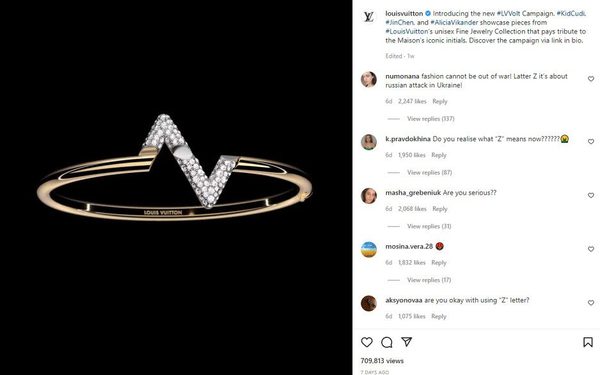Open the #AliciaVikander hashtag
This screenshot has height=375, width=600.
point(454,23)
